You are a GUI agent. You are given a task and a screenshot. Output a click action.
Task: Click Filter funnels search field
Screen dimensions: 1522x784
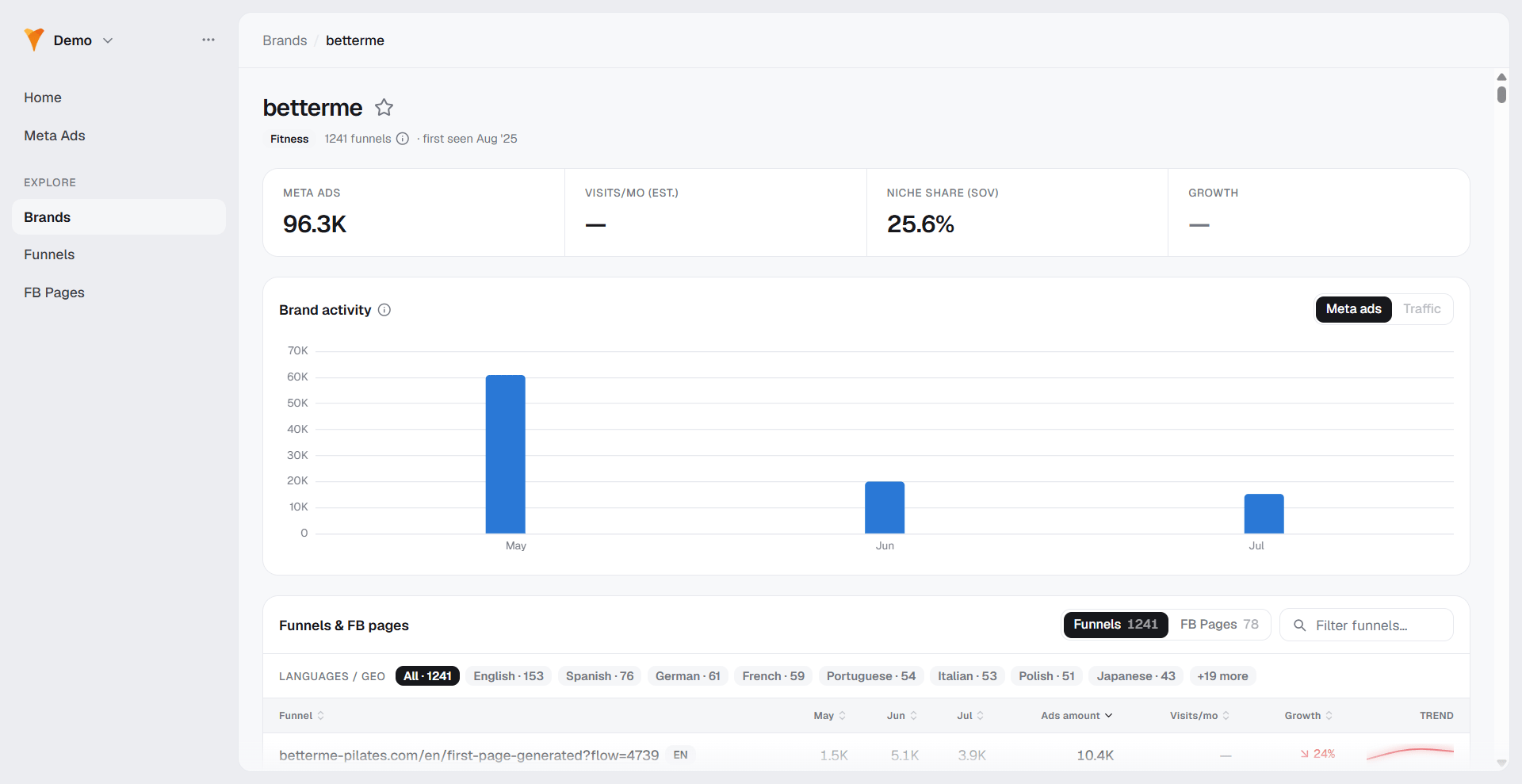1367,625
